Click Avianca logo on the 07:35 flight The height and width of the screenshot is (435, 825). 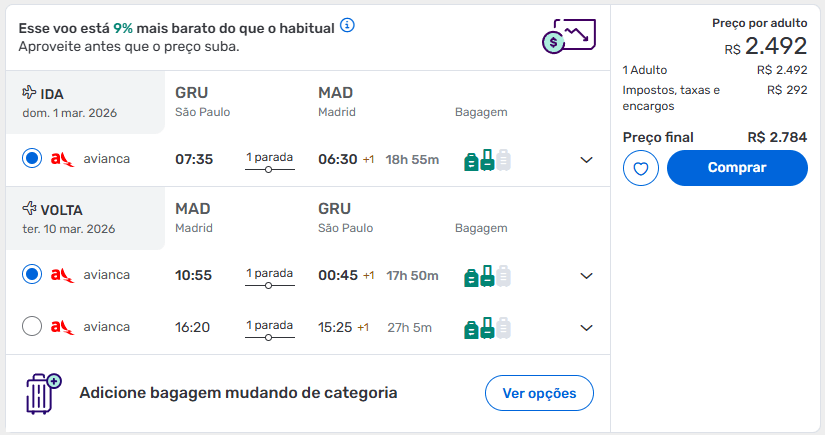point(62,159)
